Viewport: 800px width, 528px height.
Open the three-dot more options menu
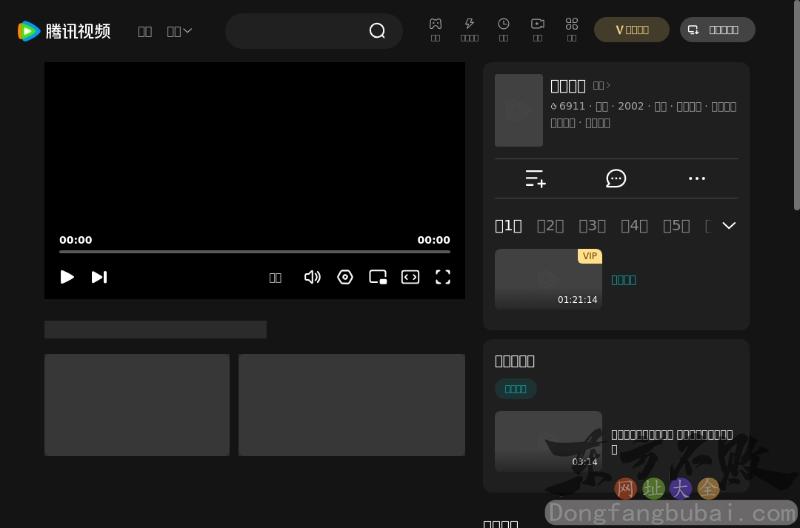(697, 179)
